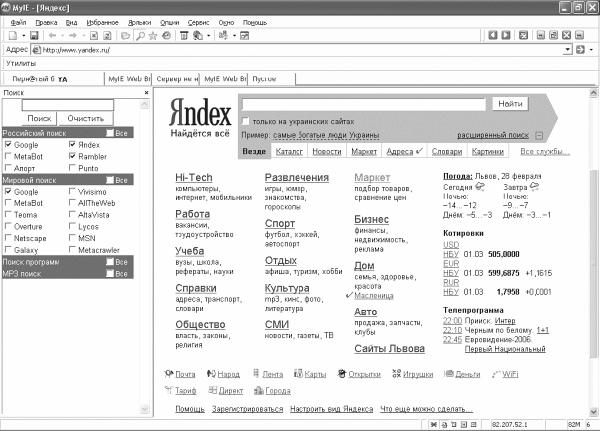Image resolution: width=600 pixels, height=431 pixels.
Task: Close the Поиск side panel
Action: 146,92
